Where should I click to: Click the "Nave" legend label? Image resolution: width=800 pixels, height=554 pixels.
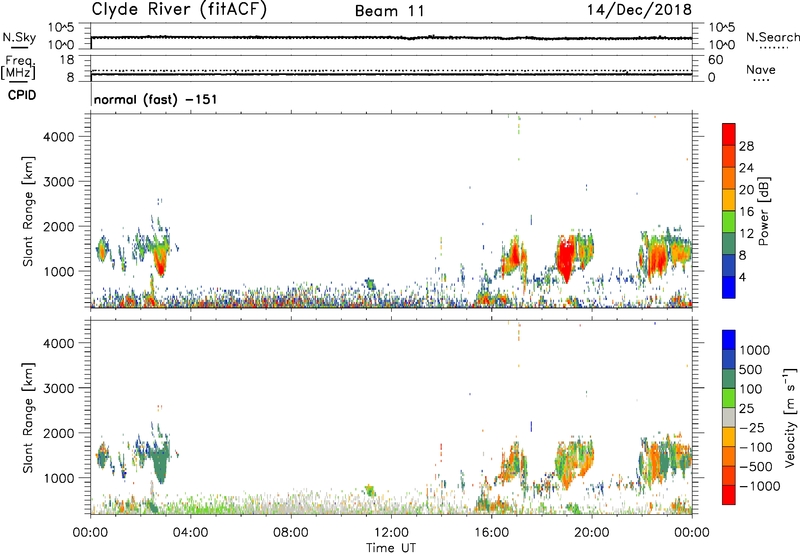coord(761,69)
